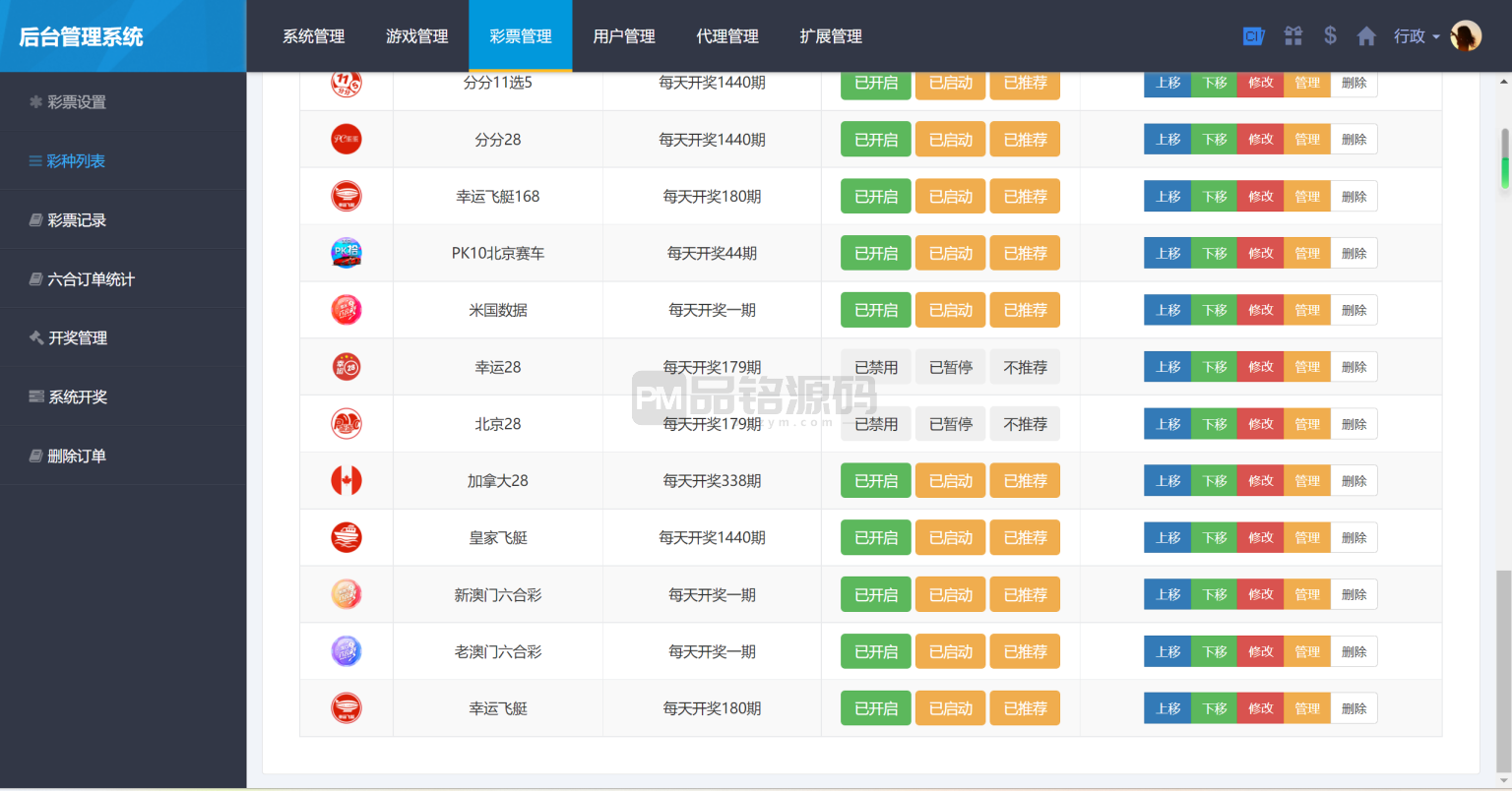The height and width of the screenshot is (791, 1512).
Task: Click the 皇家飞艇 logo icon
Action: [x=346, y=538]
